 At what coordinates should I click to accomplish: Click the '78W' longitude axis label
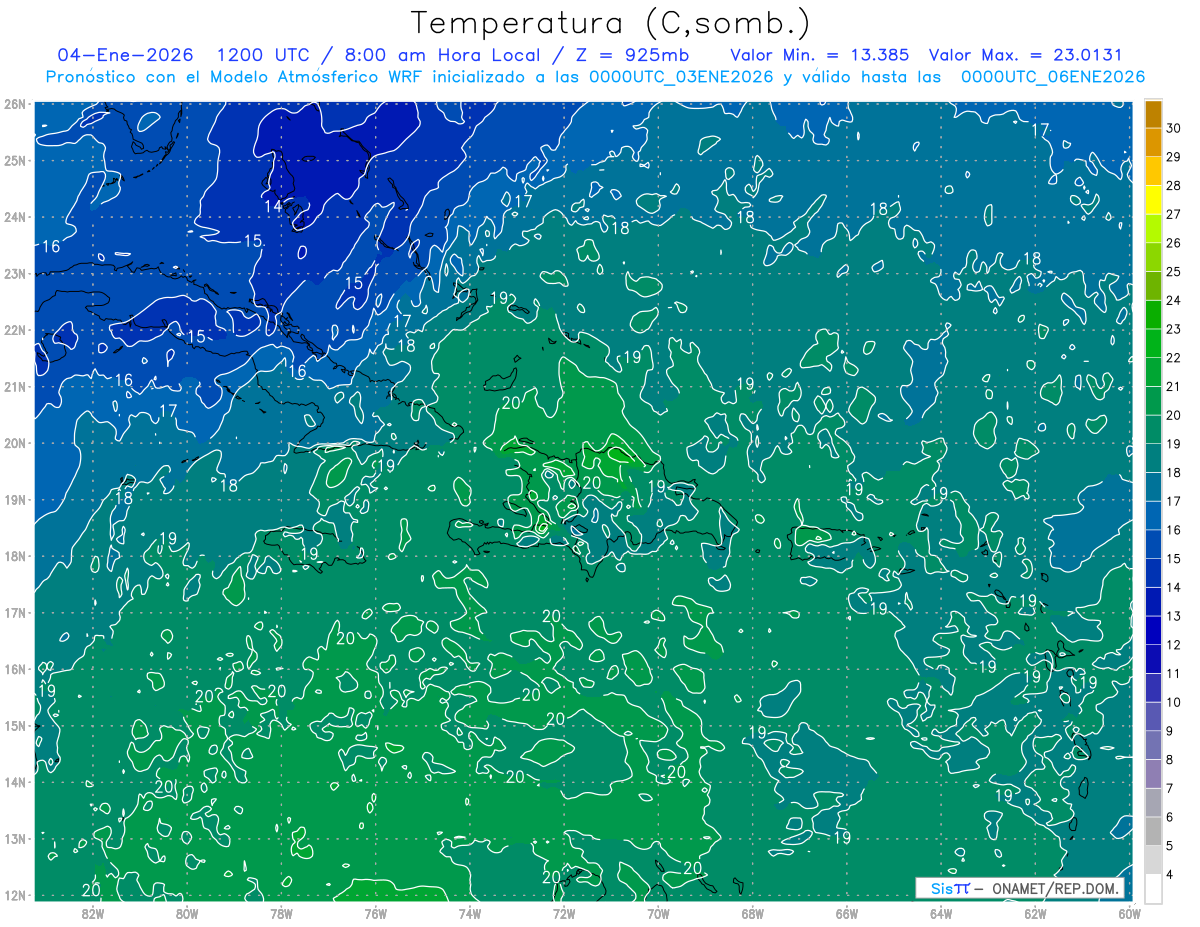[x=281, y=913]
